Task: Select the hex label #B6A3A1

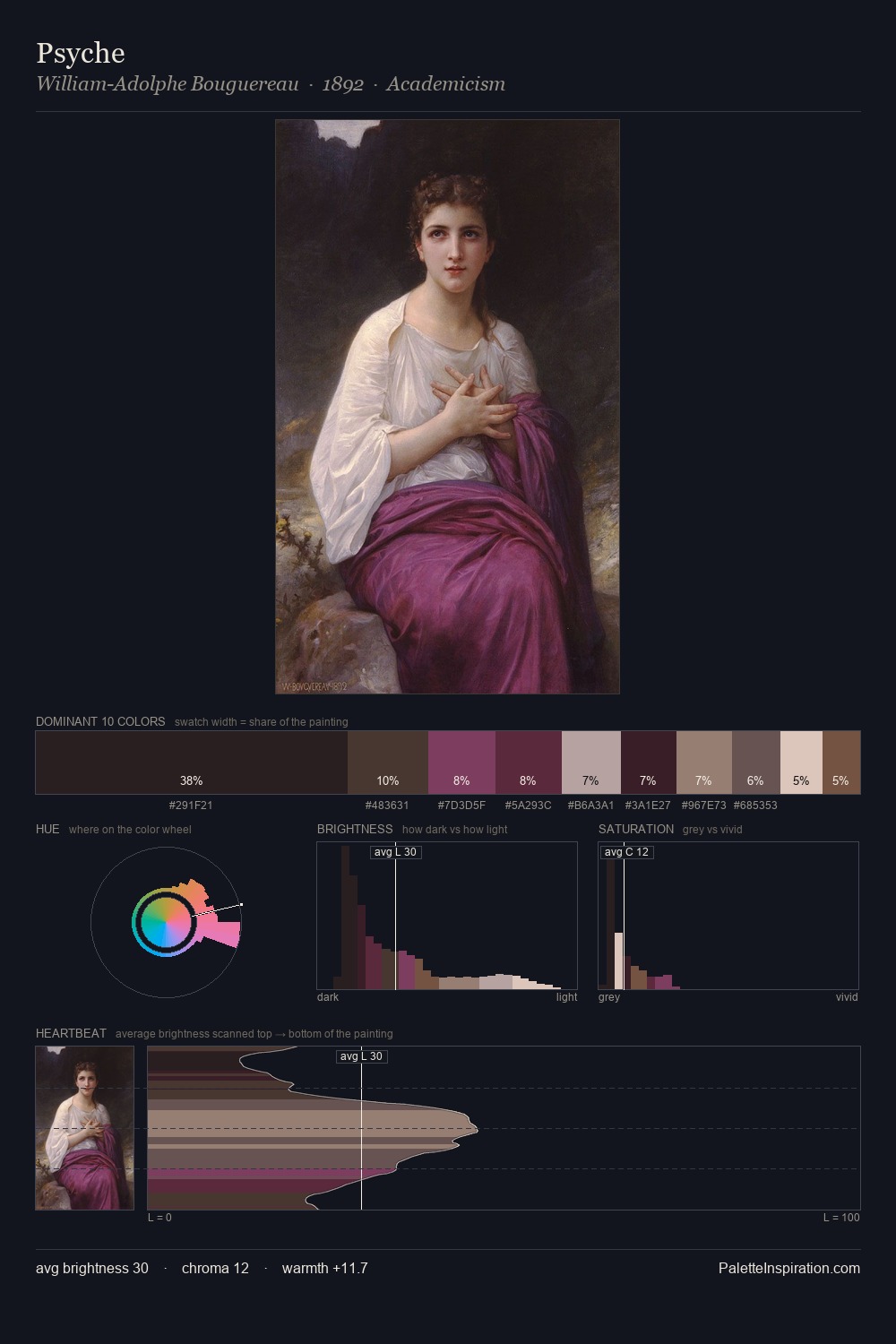Action: (590, 806)
